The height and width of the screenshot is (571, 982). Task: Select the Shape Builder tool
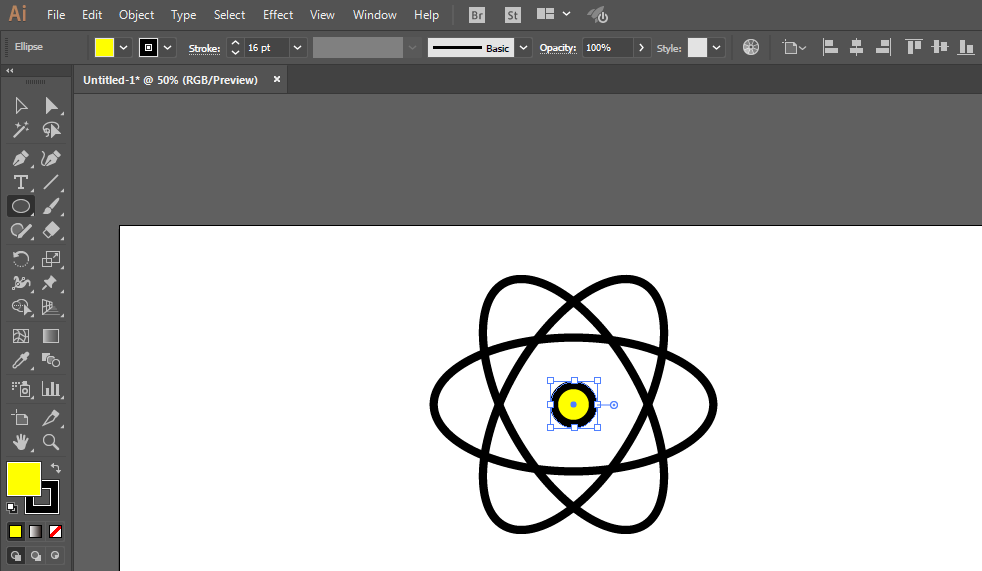(x=21, y=307)
